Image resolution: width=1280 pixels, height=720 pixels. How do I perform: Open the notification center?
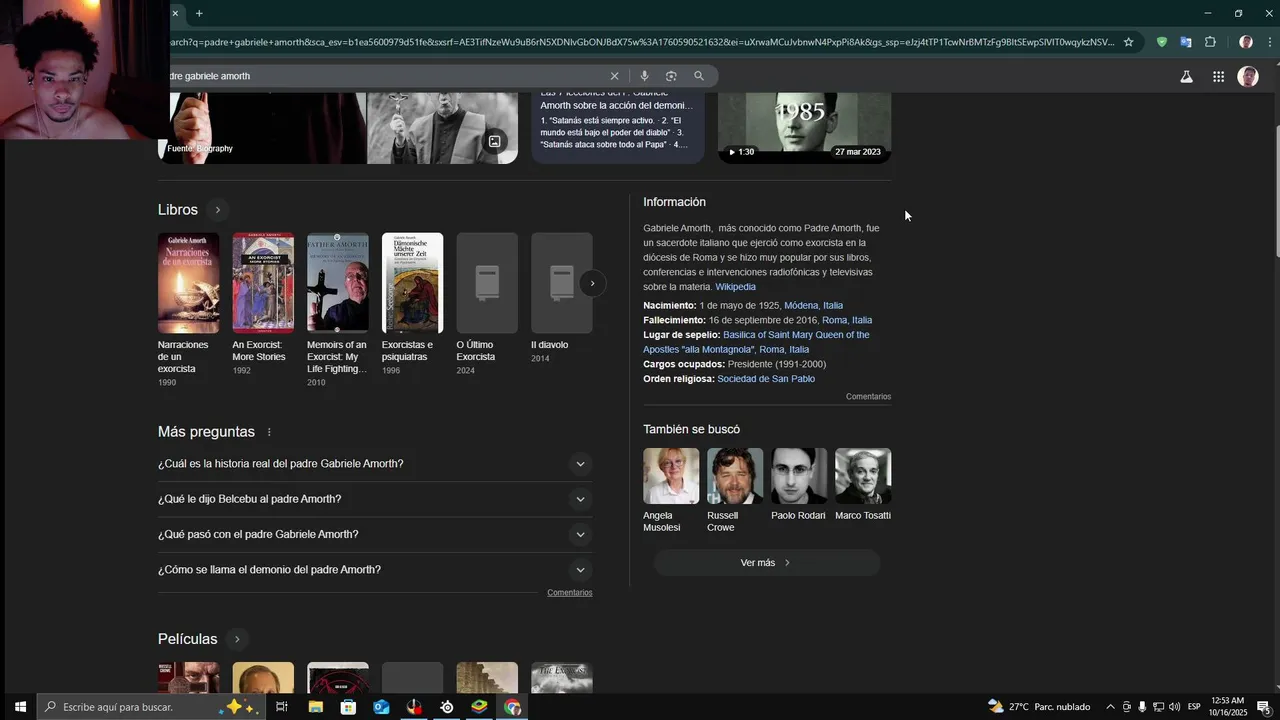(x=1263, y=707)
